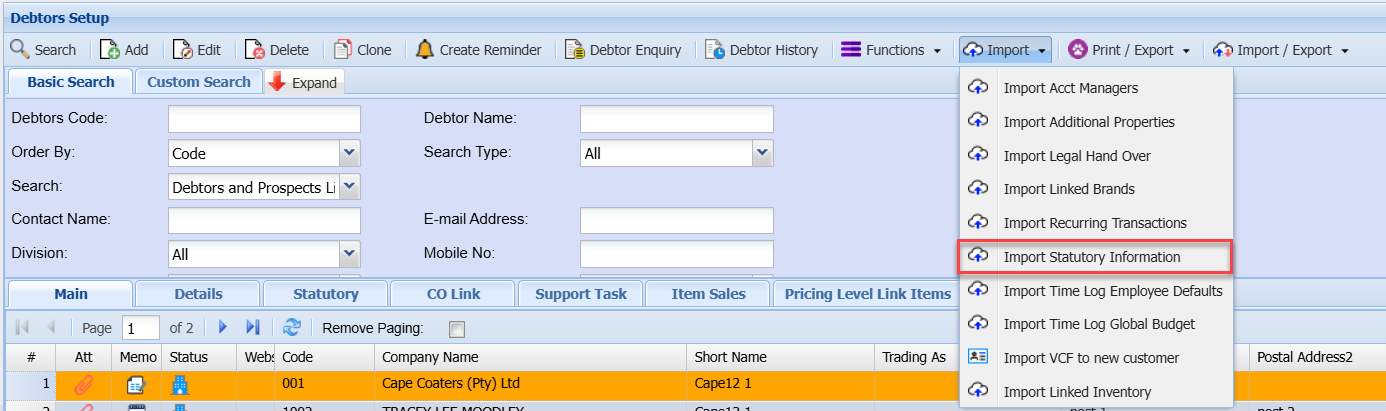Click the paperclip attachment icon in row 1

click(84, 384)
